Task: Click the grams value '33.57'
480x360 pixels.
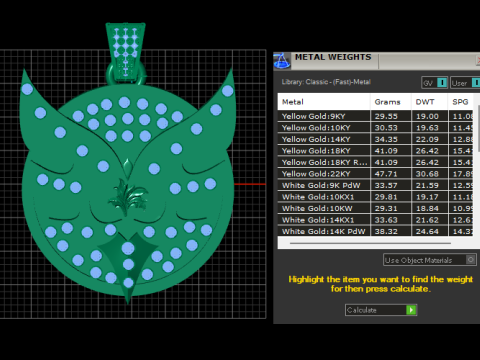Action: click(x=386, y=185)
